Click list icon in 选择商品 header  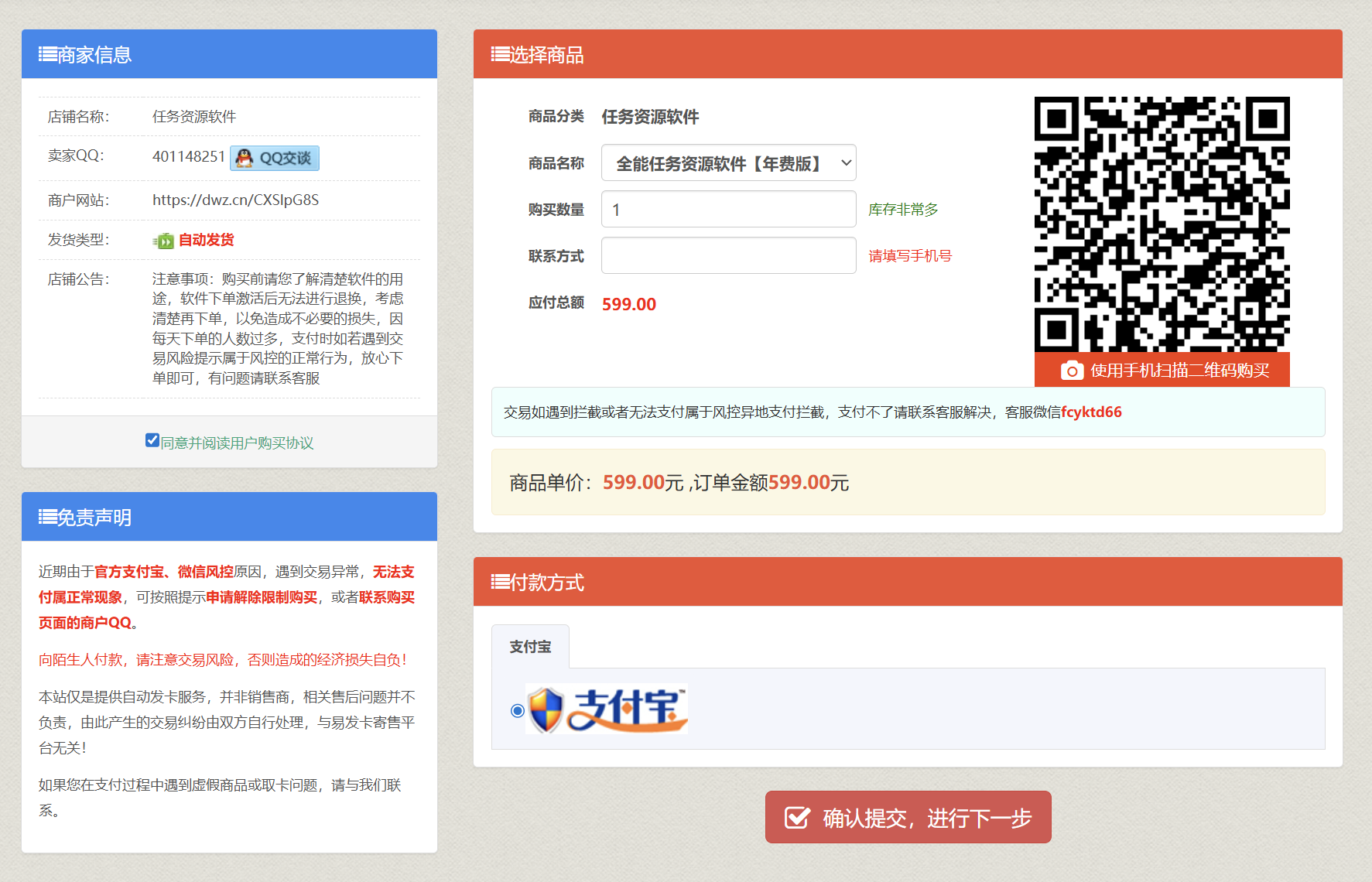tap(500, 54)
